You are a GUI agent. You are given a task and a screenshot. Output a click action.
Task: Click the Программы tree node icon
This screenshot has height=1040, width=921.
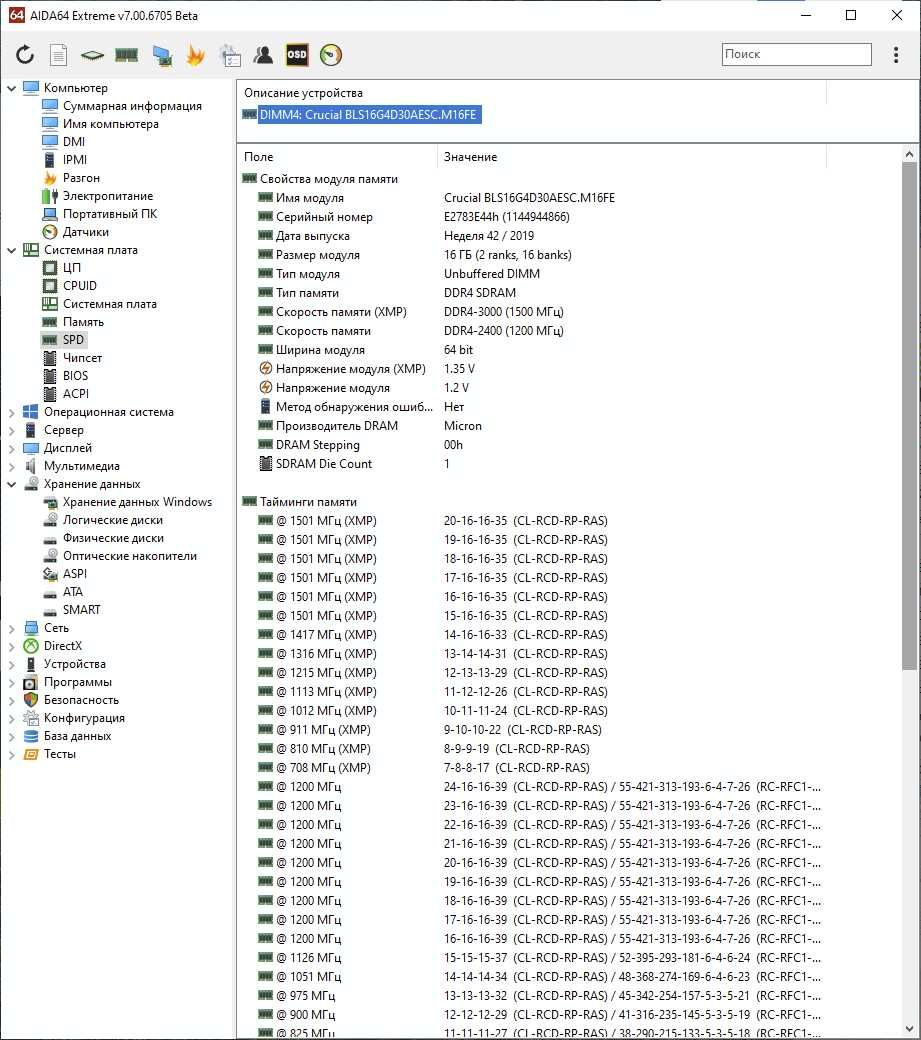click(31, 682)
